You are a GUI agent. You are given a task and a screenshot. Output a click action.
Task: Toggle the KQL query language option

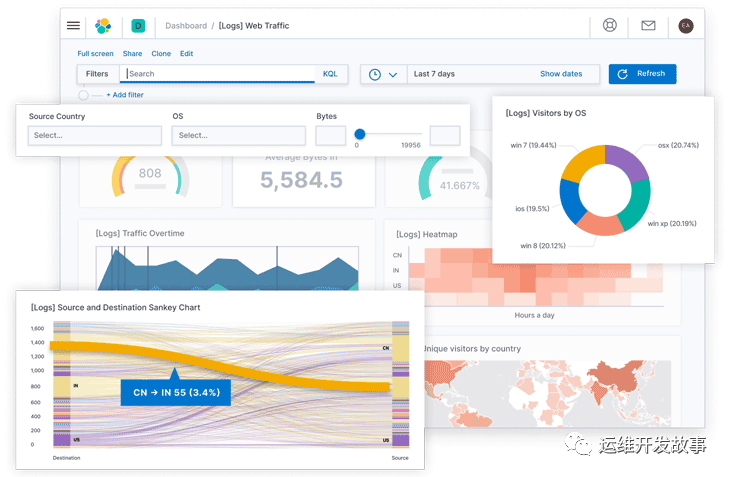click(x=330, y=74)
